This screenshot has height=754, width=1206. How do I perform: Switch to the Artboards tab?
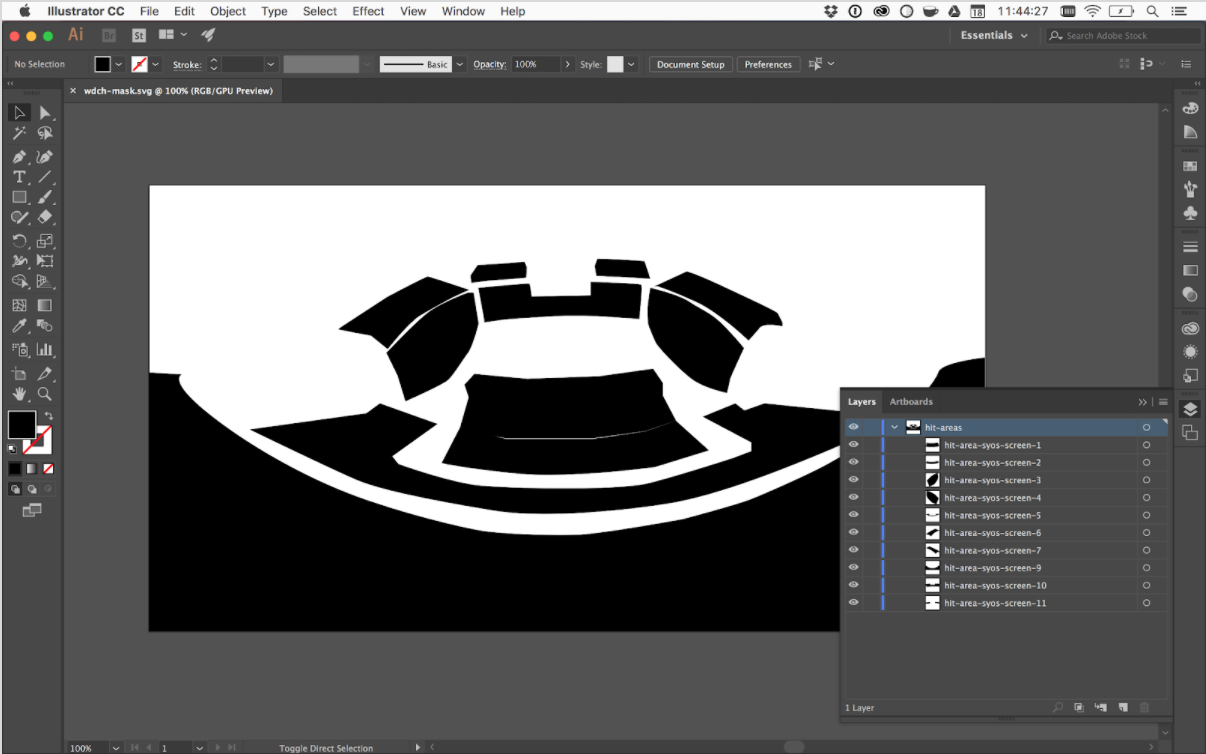tap(911, 402)
